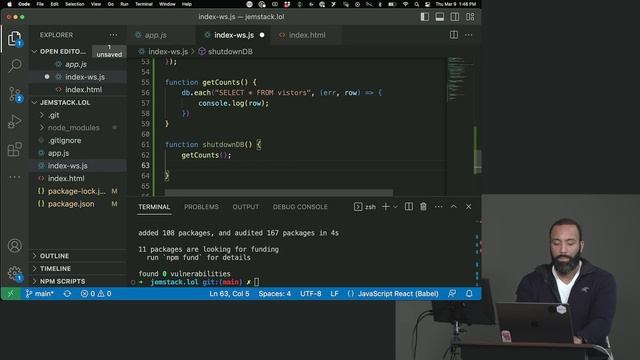
Task: Collapse the OPEN EDITORS section
Action: [x=61, y=51]
